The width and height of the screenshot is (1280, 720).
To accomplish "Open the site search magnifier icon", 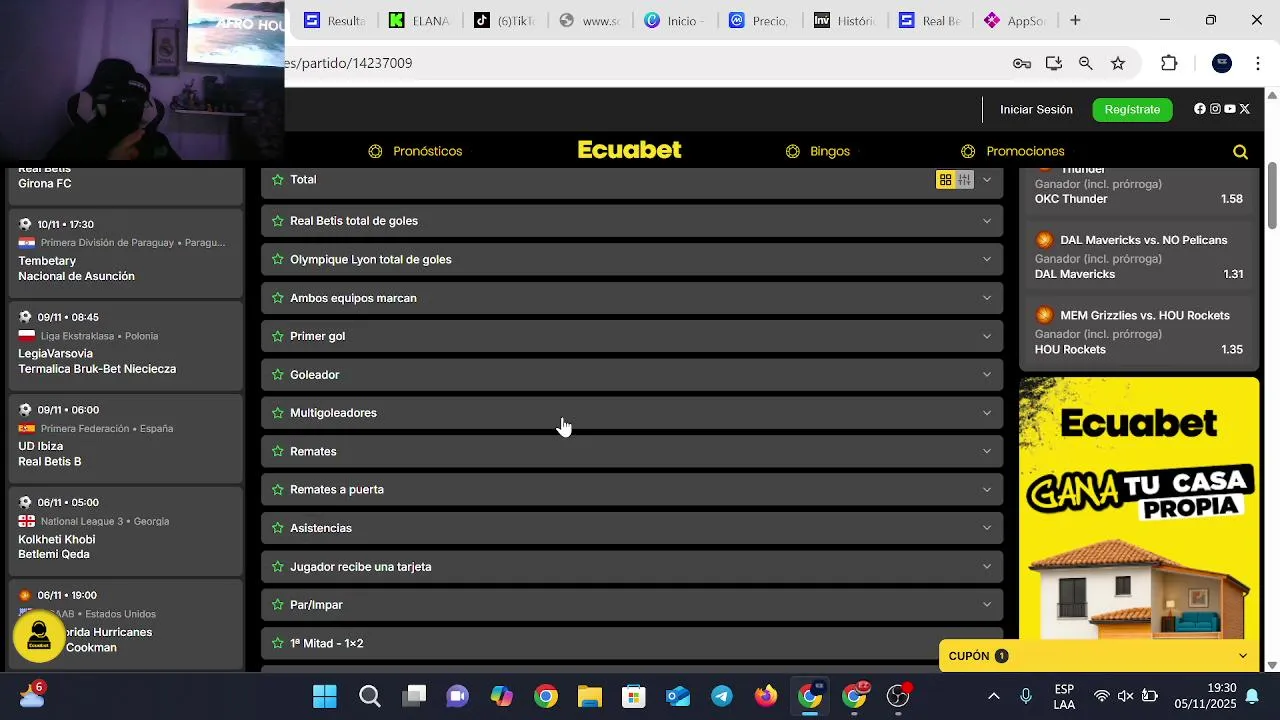I will [x=1240, y=152].
